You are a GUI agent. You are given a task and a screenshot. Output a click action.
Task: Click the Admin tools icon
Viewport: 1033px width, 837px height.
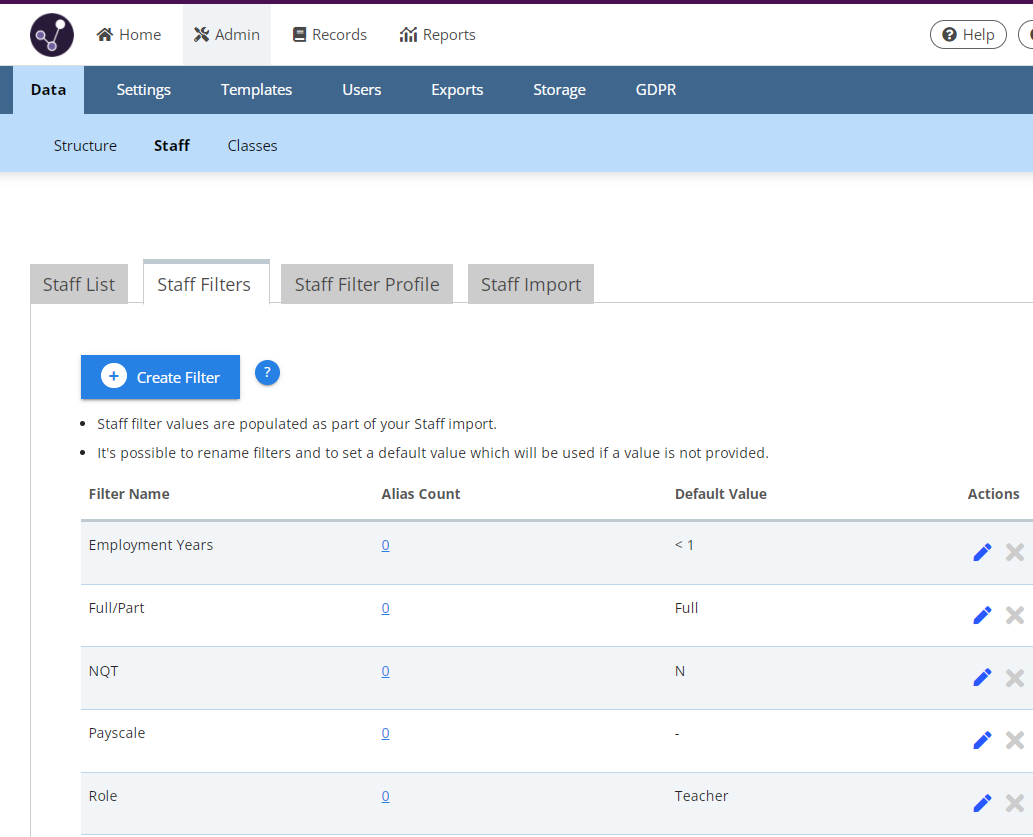[x=202, y=34]
